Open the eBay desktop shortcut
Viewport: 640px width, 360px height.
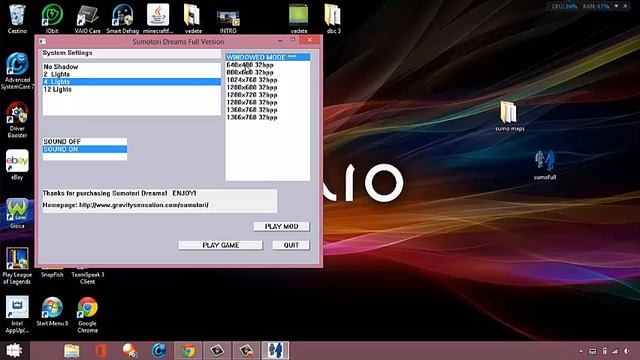(x=17, y=164)
